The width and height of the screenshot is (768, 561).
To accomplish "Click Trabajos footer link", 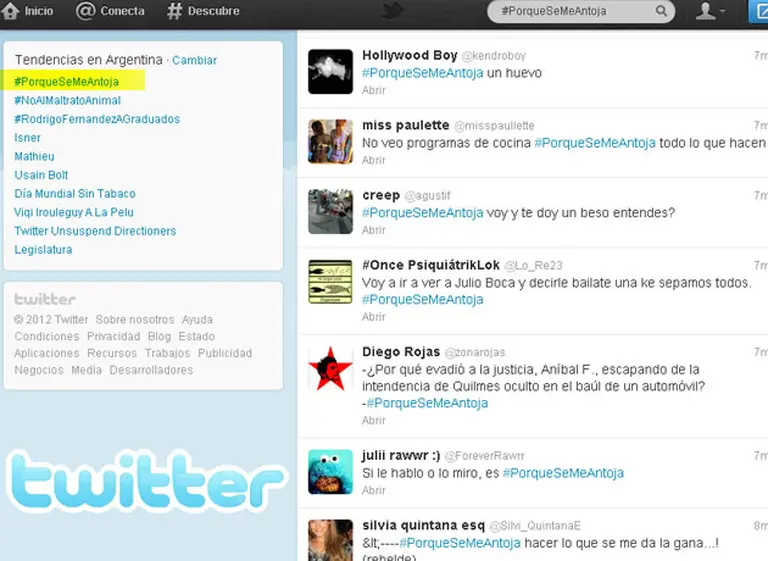I will click(x=168, y=353).
